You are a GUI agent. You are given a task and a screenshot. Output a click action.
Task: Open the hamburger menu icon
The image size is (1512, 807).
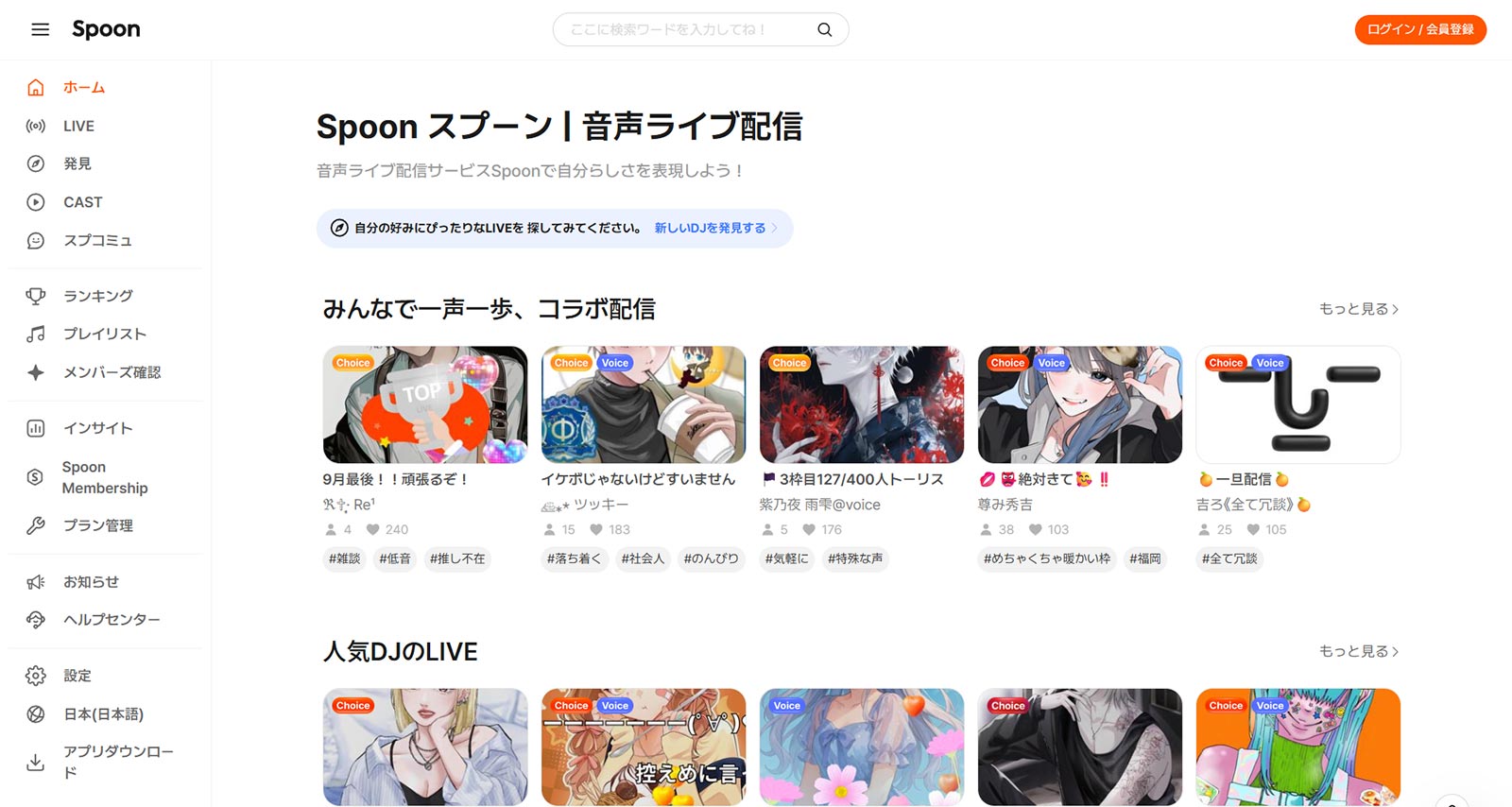pyautogui.click(x=40, y=29)
